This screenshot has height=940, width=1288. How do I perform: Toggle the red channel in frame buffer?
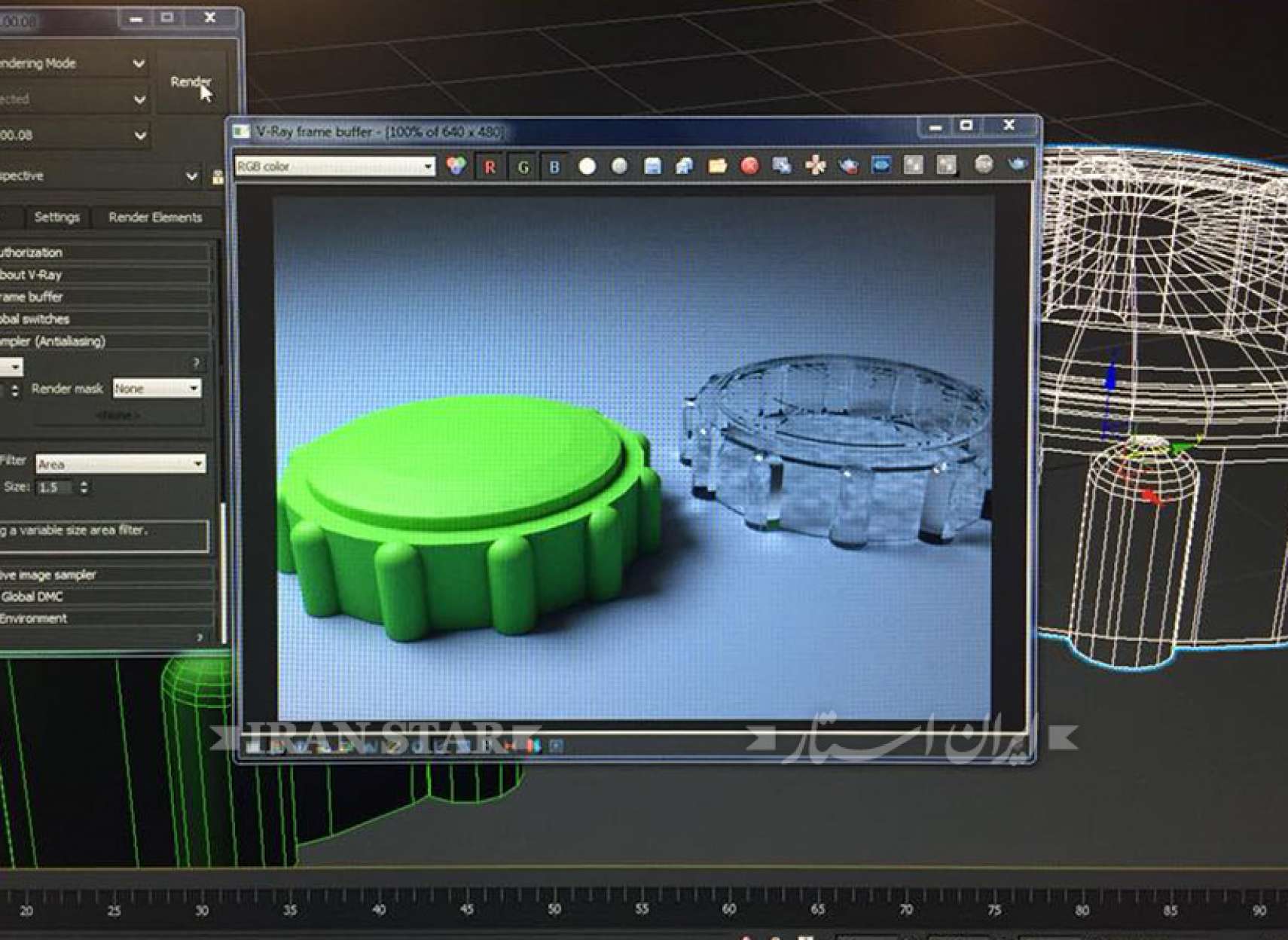(490, 166)
